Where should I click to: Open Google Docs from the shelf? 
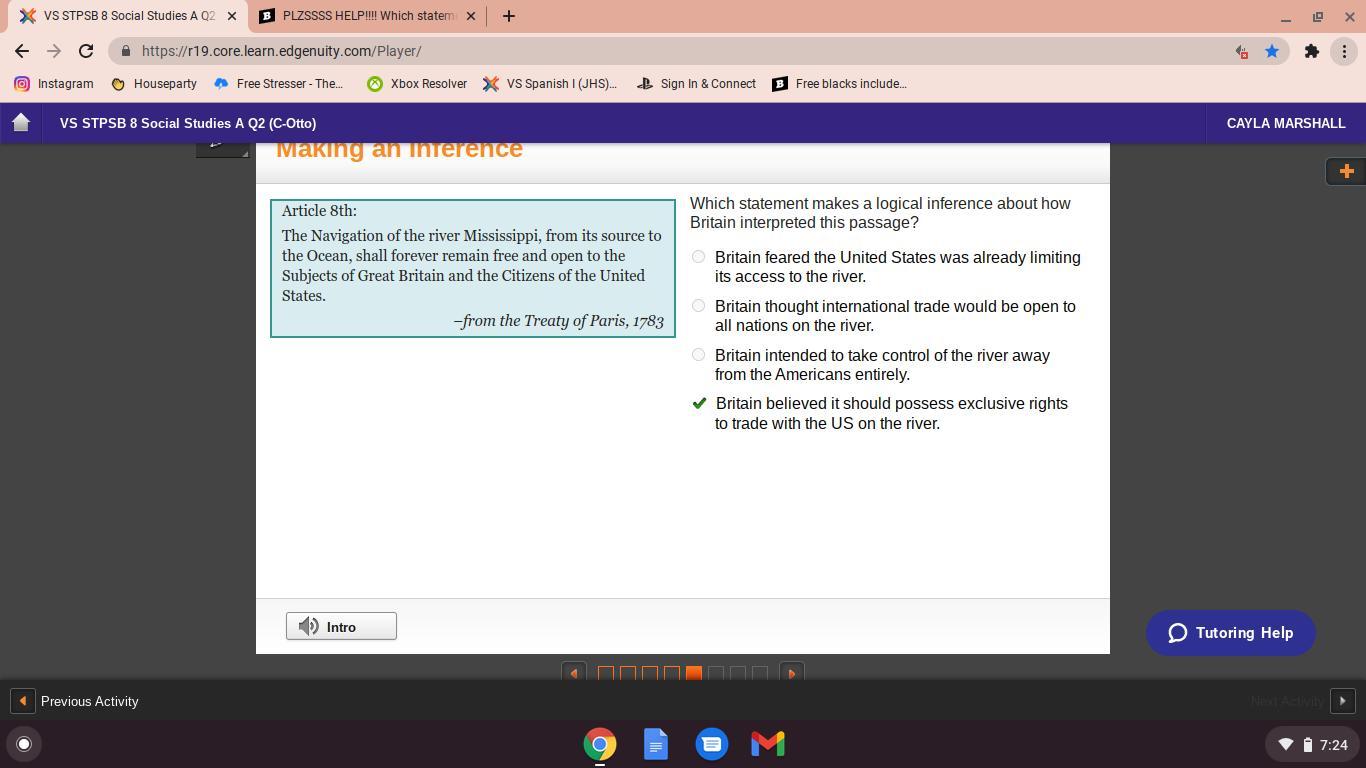tap(656, 744)
